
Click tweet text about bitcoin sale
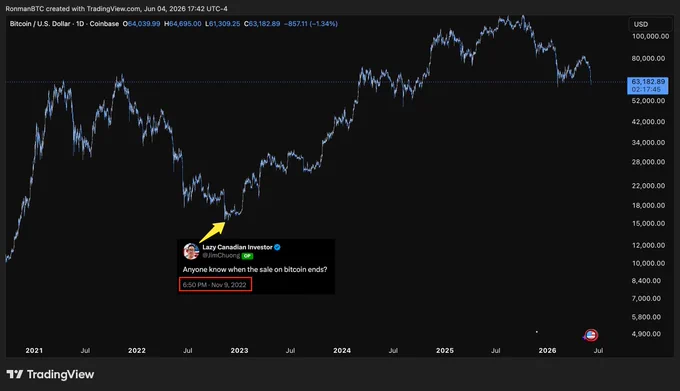click(255, 269)
